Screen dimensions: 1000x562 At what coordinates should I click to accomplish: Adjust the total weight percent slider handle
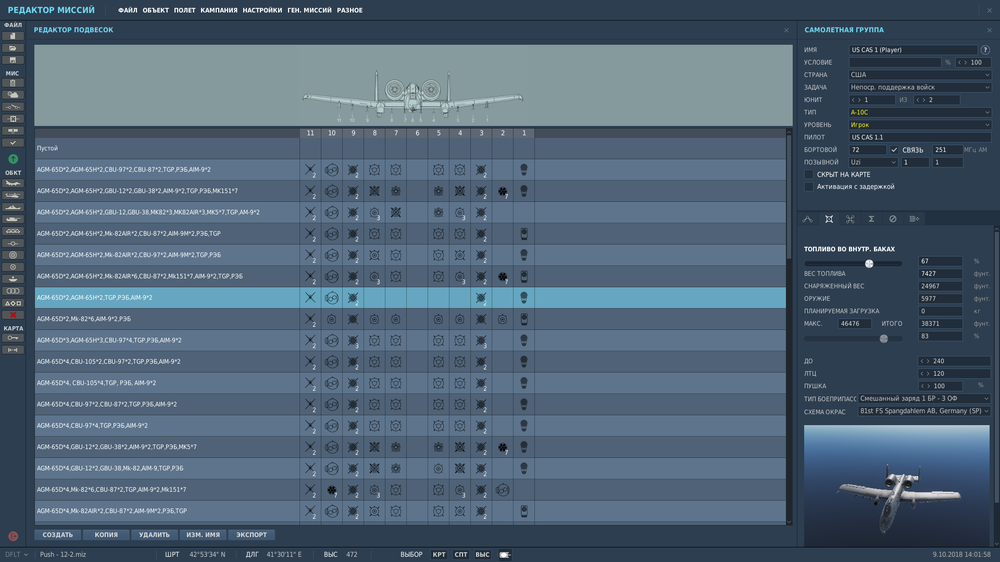tap(883, 339)
